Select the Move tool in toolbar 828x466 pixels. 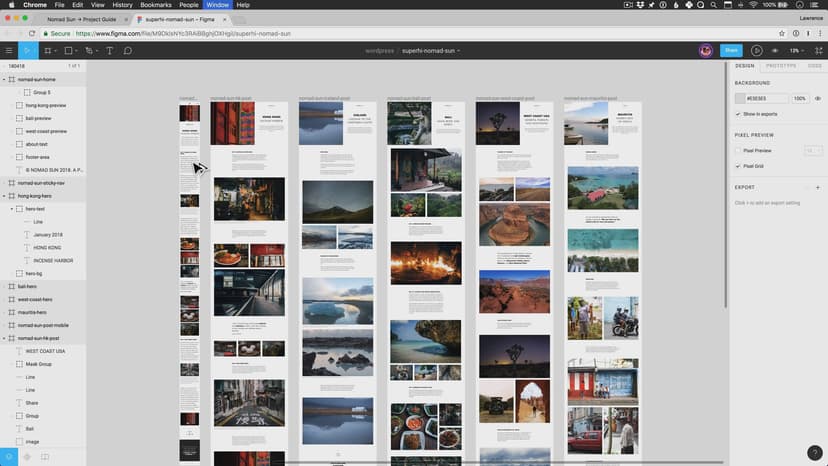pyautogui.click(x=29, y=50)
